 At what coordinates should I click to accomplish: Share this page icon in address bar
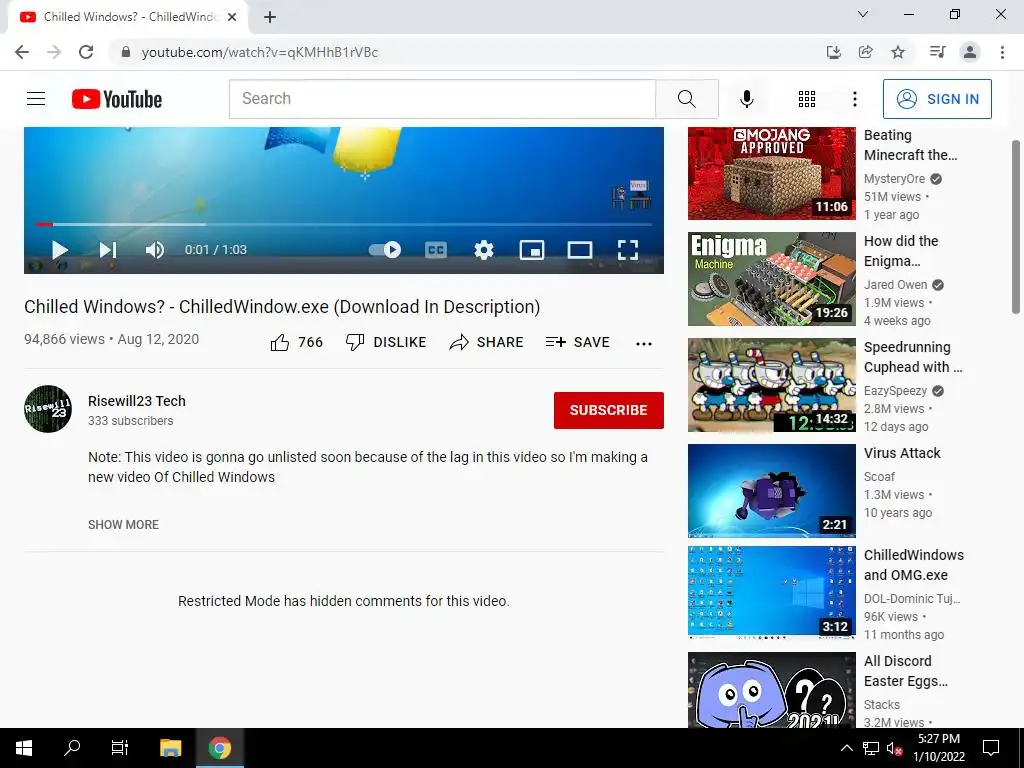866,52
